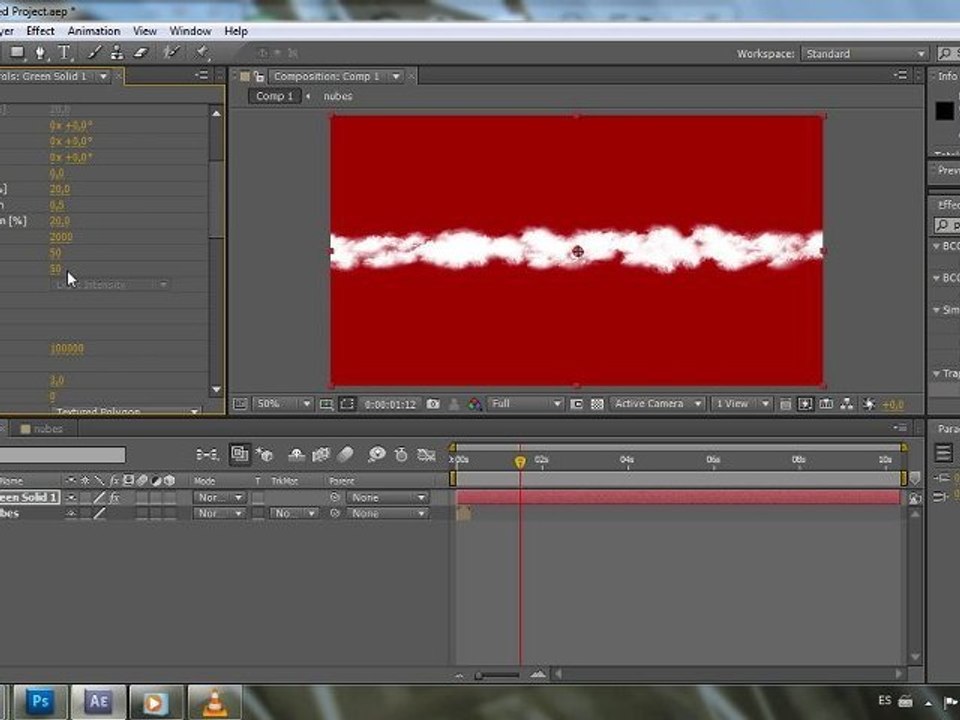Open blending Mode dropdown for Green Solid 1
The height and width of the screenshot is (720, 960).
pos(219,497)
